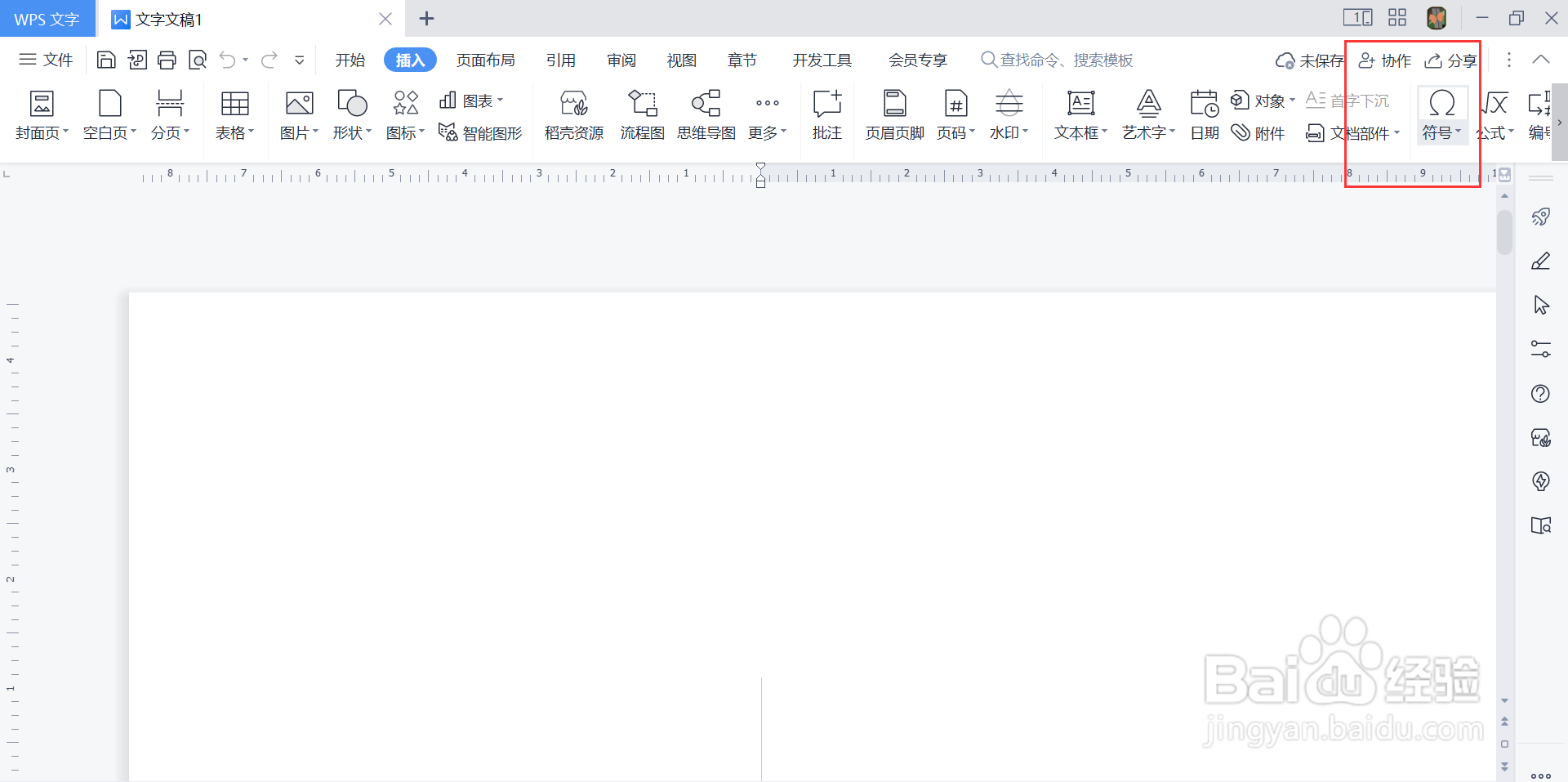Viewport: 1568px width, 782px height.
Task: Add a 批注 comment
Action: tap(826, 114)
